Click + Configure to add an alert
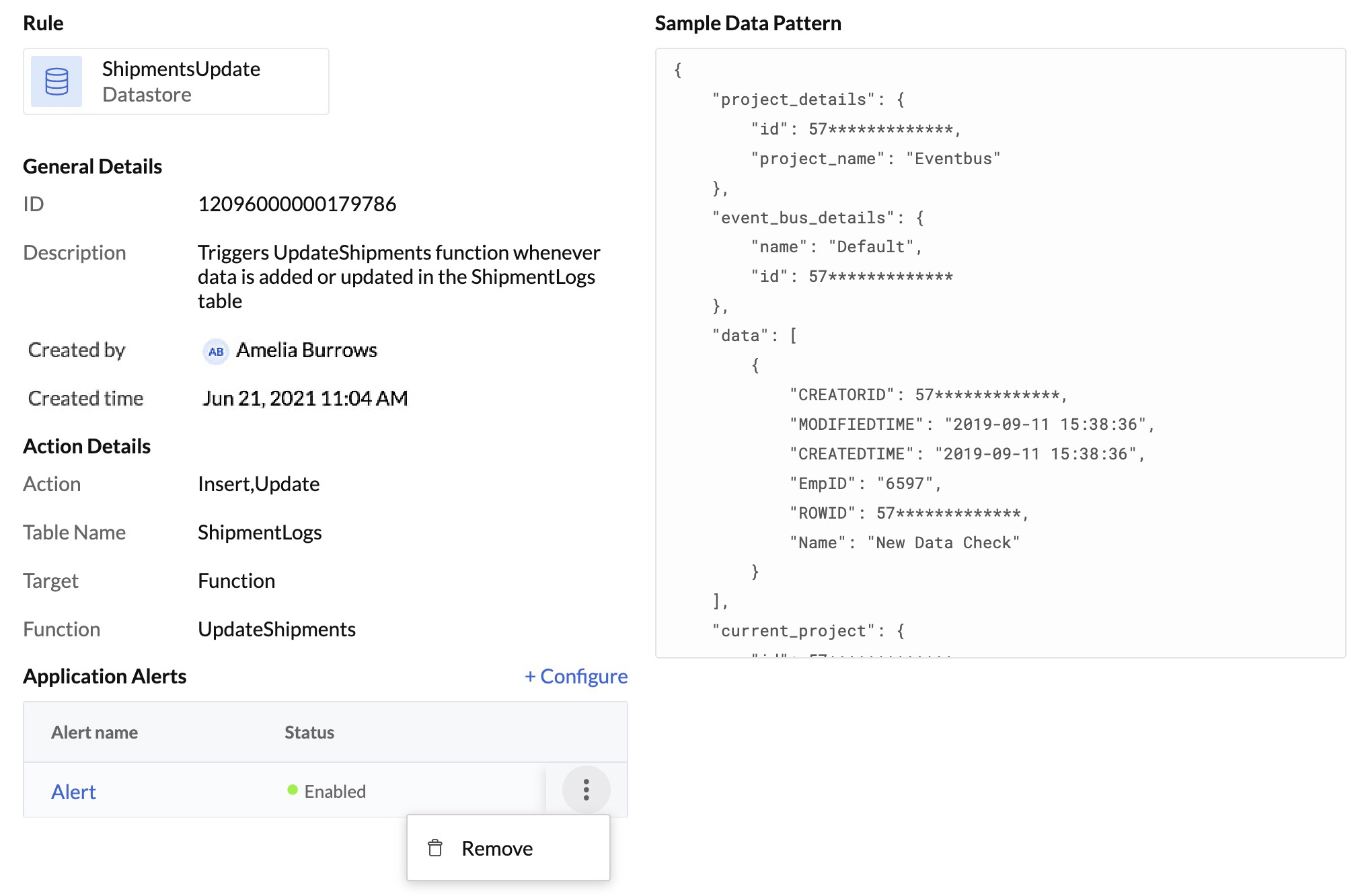Image resolution: width=1360 pixels, height=896 pixels. tap(575, 676)
